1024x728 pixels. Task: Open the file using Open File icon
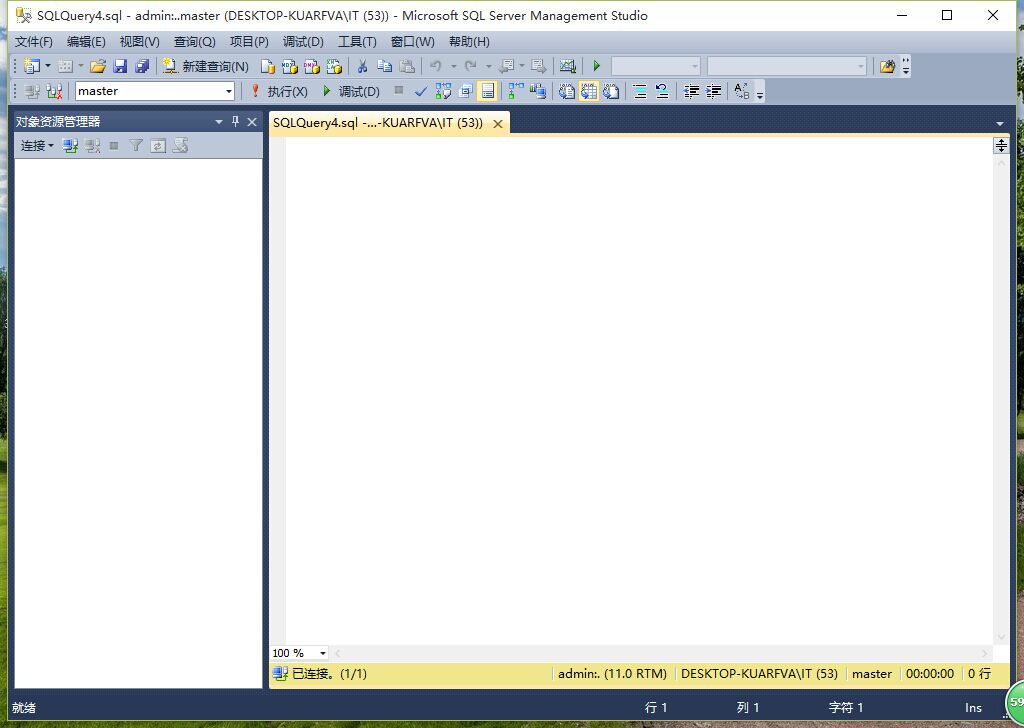pyautogui.click(x=98, y=66)
